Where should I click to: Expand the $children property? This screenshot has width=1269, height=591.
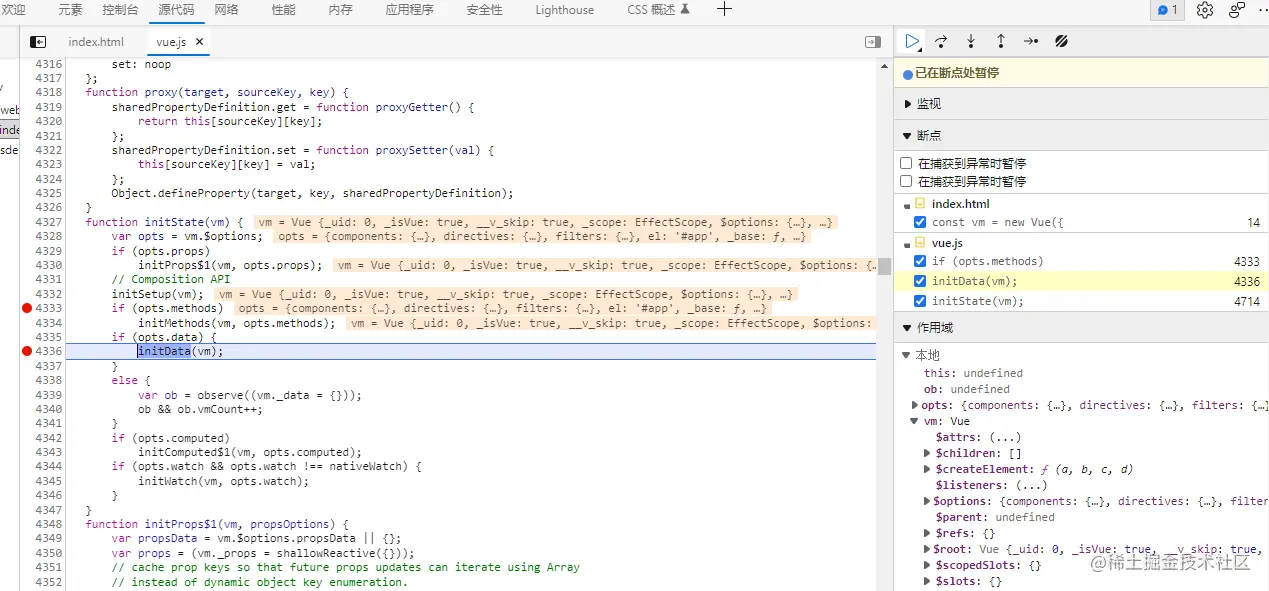(928, 453)
